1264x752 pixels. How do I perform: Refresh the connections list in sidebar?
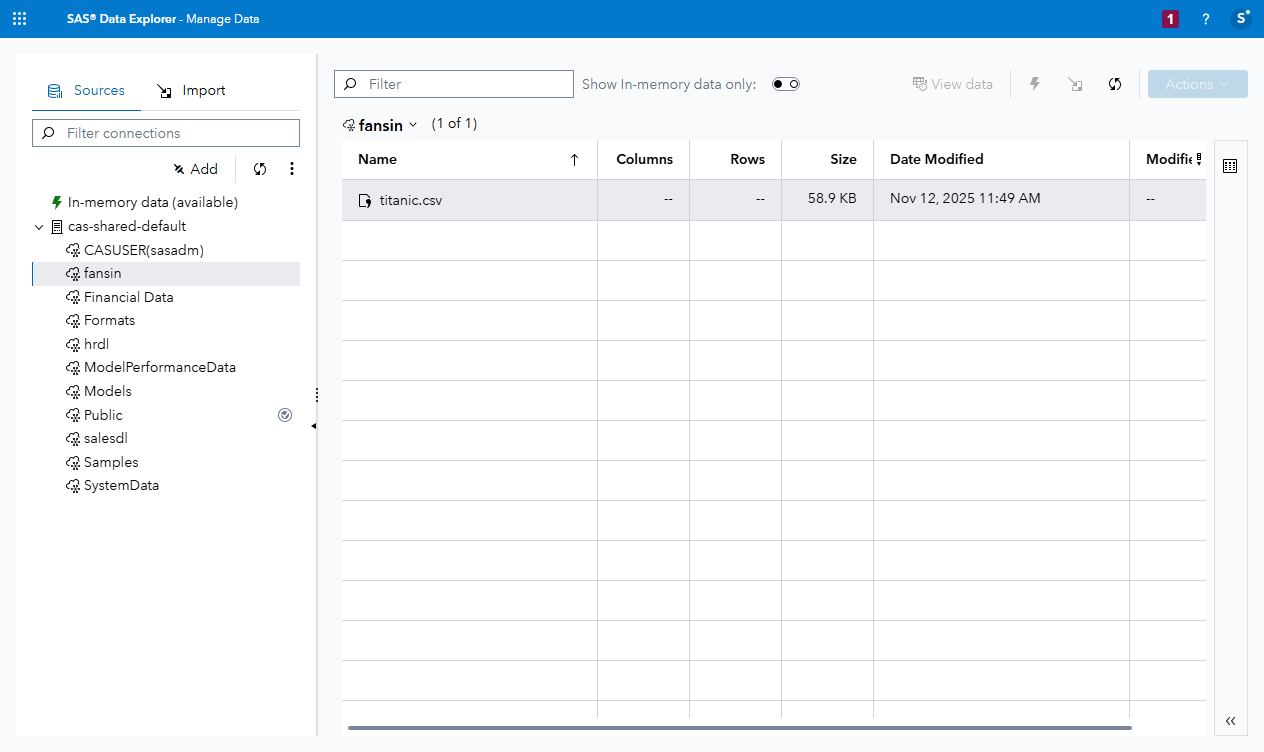pyautogui.click(x=260, y=169)
